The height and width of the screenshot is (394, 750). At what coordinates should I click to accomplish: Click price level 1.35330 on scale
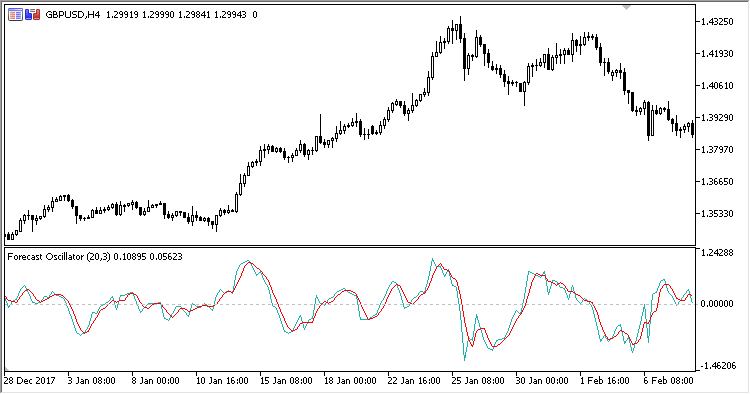[717, 214]
